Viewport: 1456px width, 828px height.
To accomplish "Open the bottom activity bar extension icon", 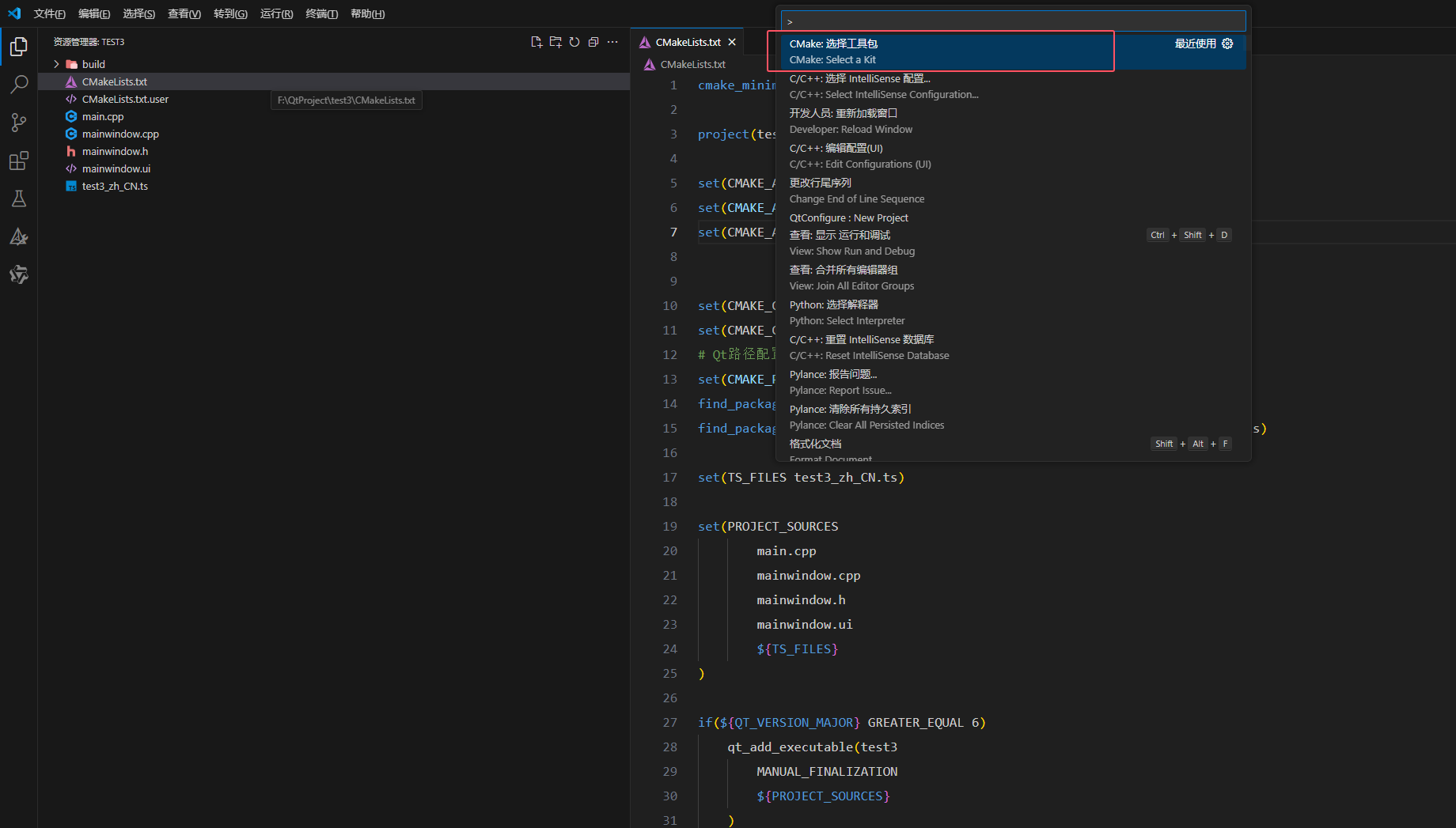I will tap(19, 274).
